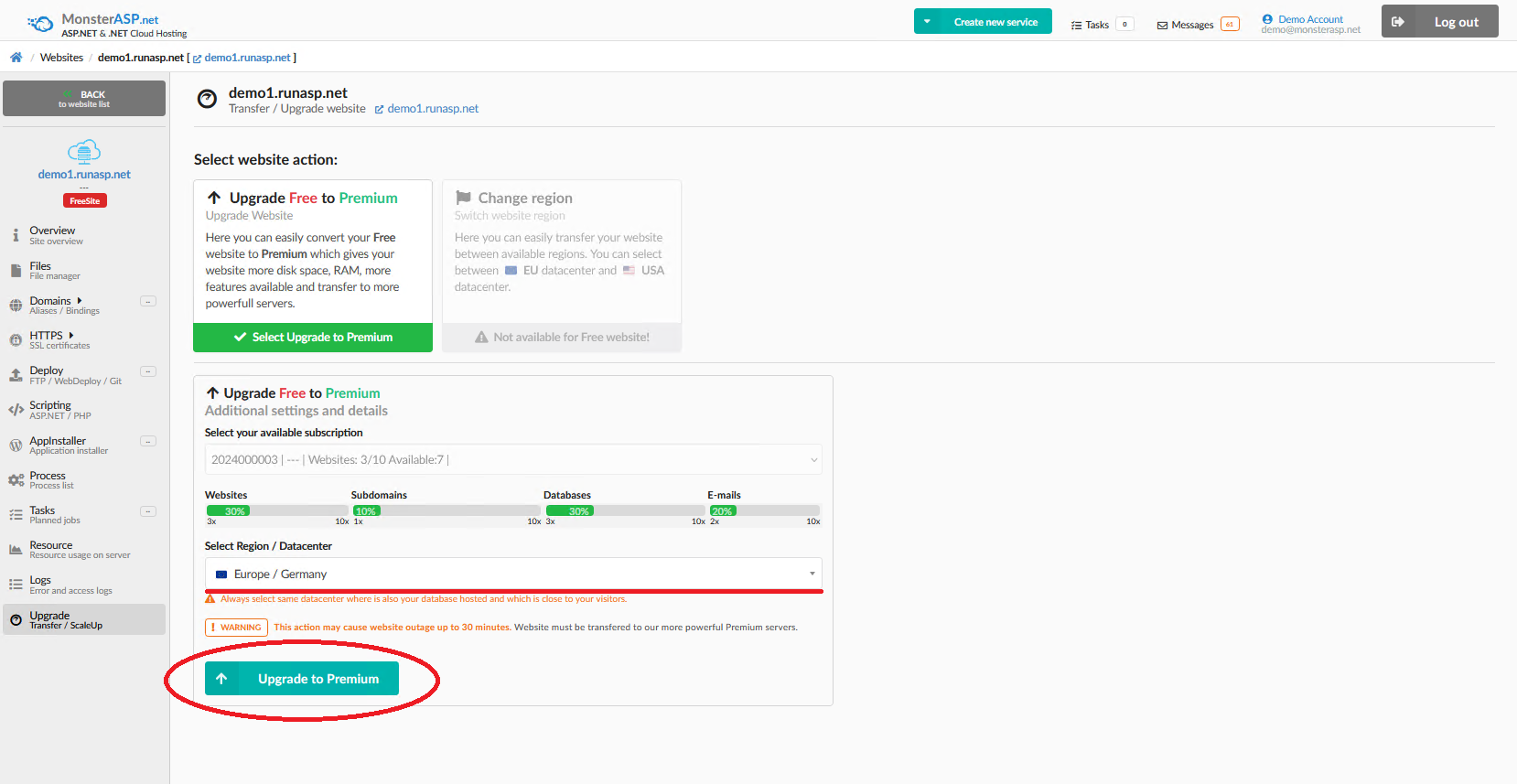Image resolution: width=1517 pixels, height=784 pixels.
Task: Open Resource usage on server menu item
Action: coord(84,550)
